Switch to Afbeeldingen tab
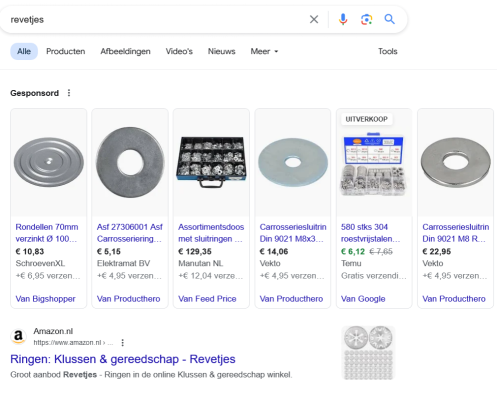 [125, 51]
